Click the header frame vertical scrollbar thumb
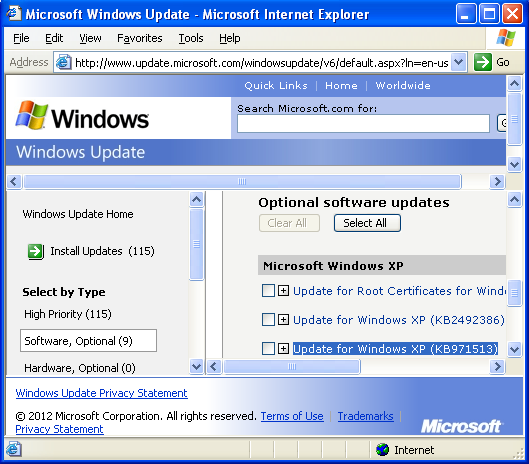This screenshot has width=529, height=464. click(514, 119)
